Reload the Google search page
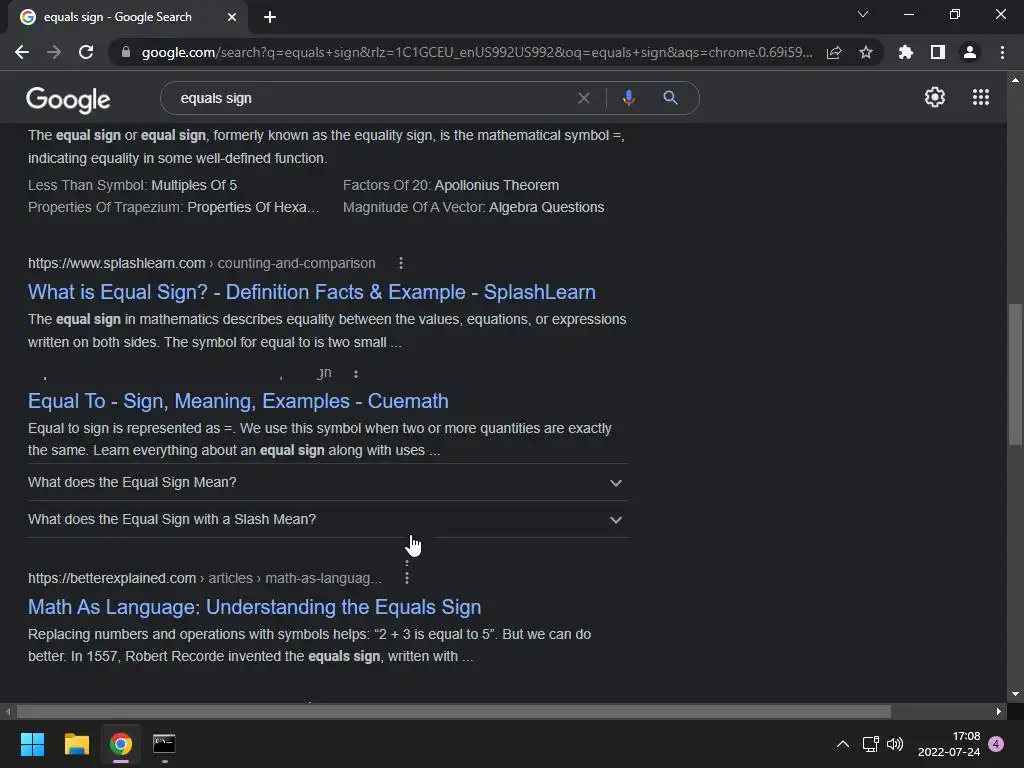 86,52
